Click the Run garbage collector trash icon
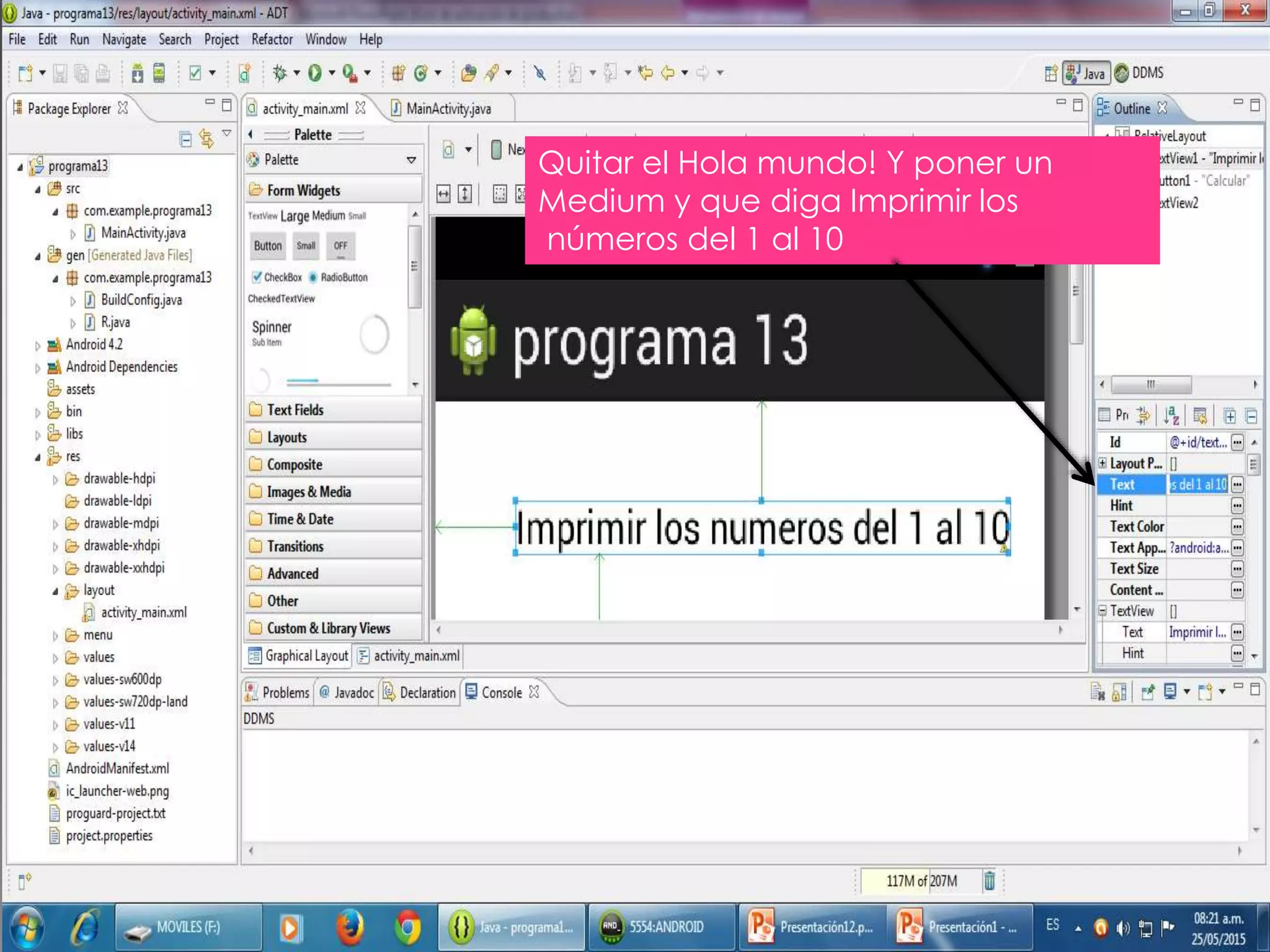Image resolution: width=1270 pixels, height=952 pixels. [989, 880]
